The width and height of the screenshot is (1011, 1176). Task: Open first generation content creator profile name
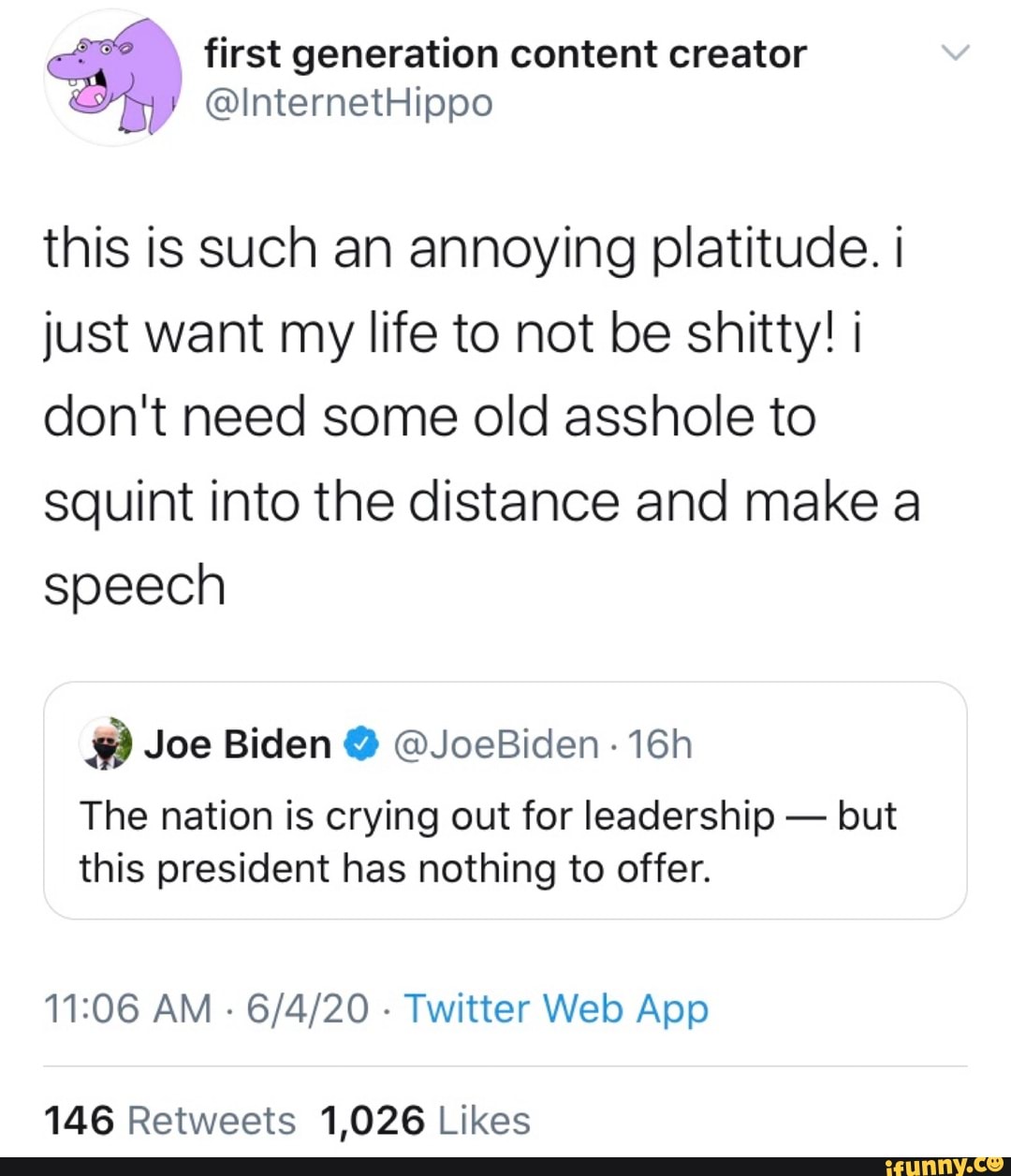(505, 53)
